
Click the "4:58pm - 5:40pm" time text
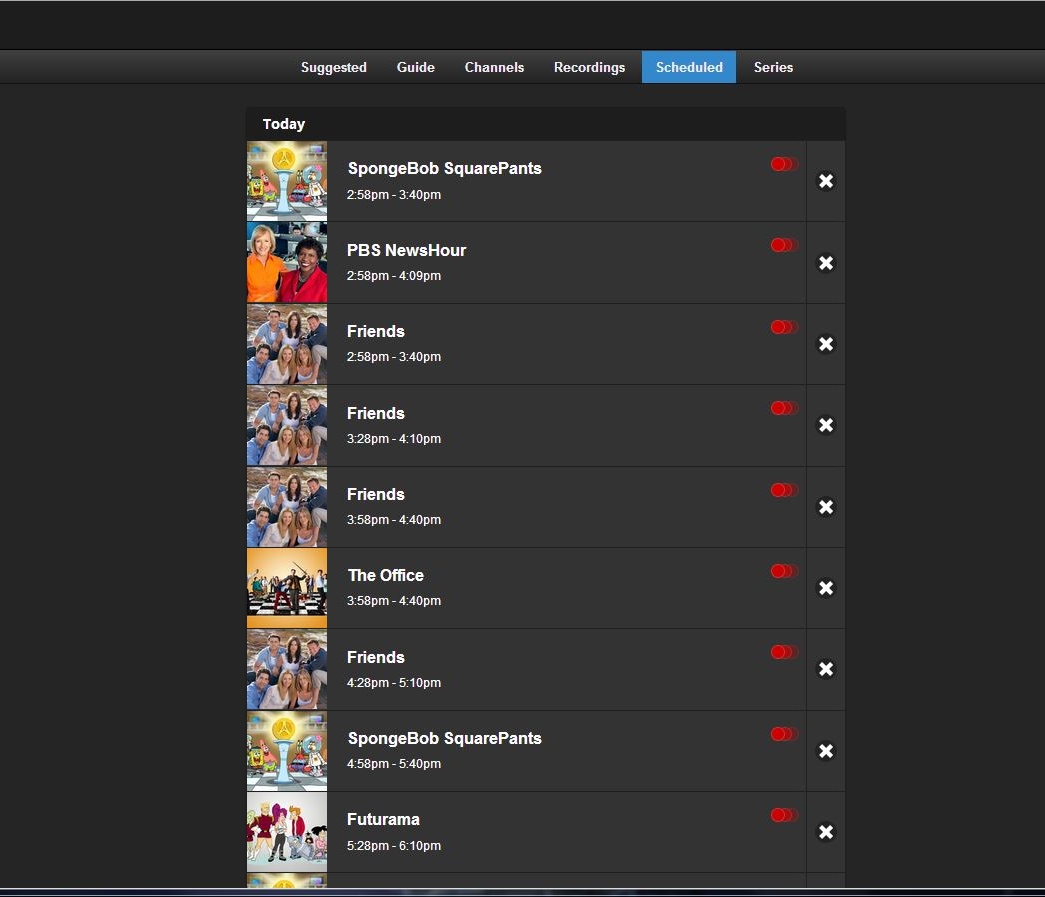(394, 764)
